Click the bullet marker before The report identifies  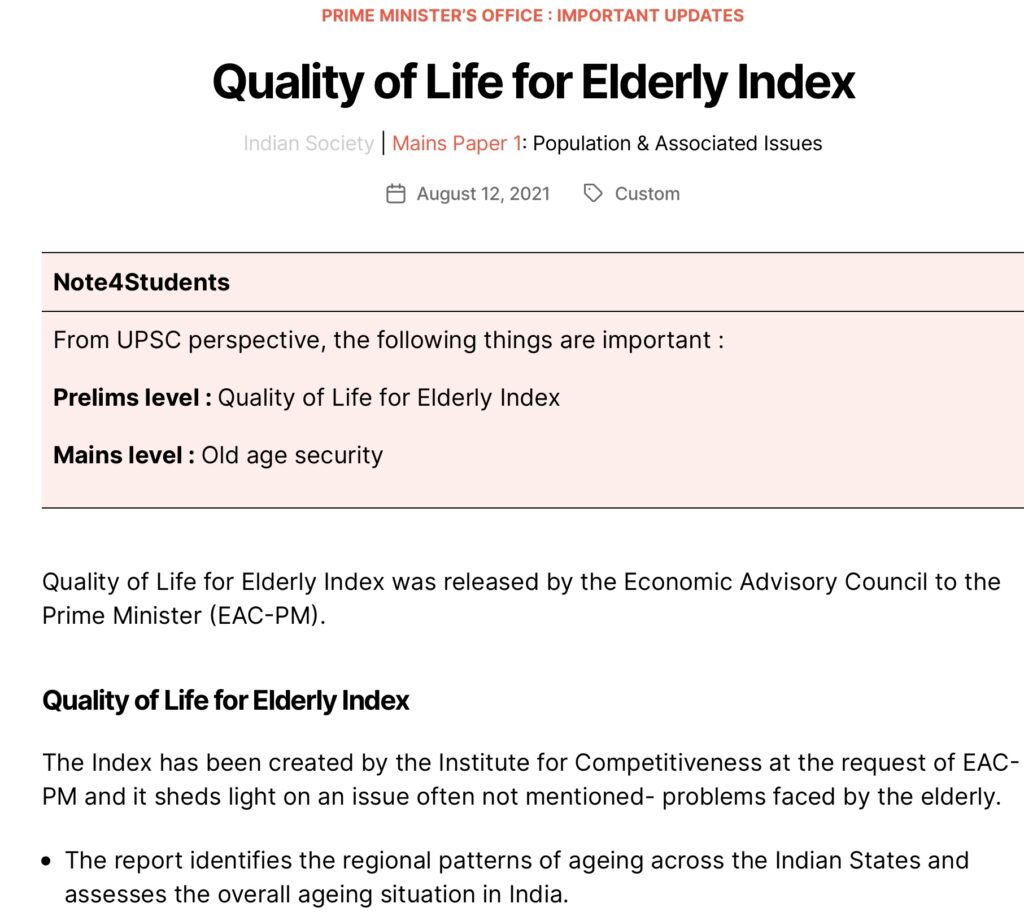(x=46, y=862)
